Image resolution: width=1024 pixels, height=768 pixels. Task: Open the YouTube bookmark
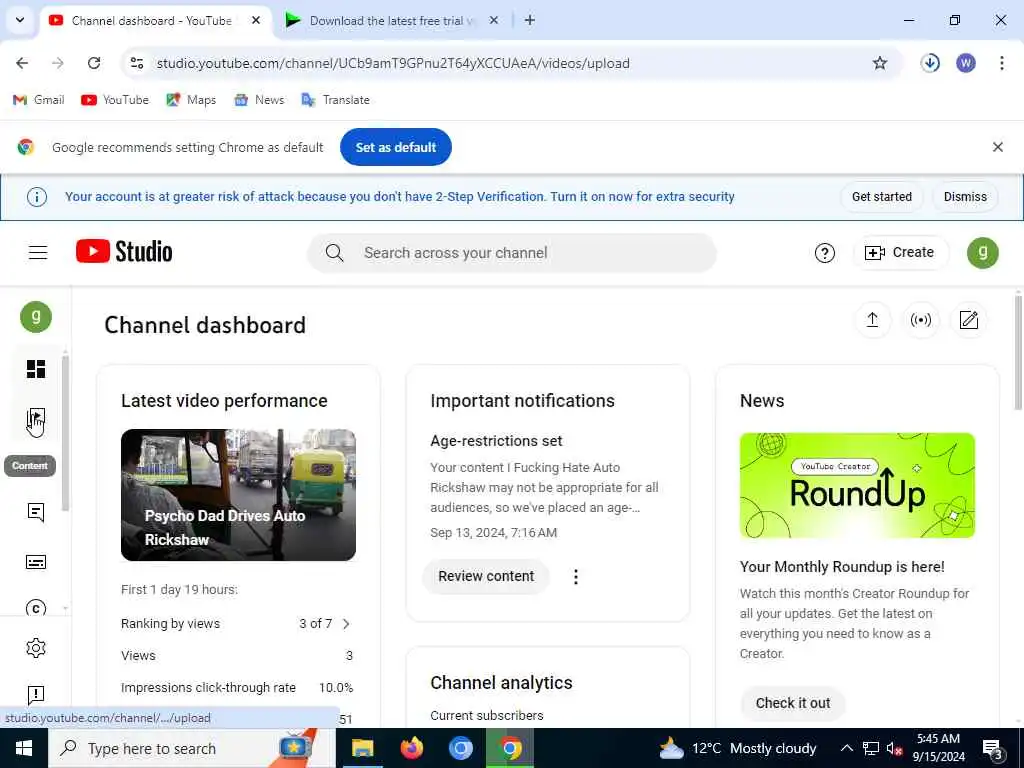115,100
